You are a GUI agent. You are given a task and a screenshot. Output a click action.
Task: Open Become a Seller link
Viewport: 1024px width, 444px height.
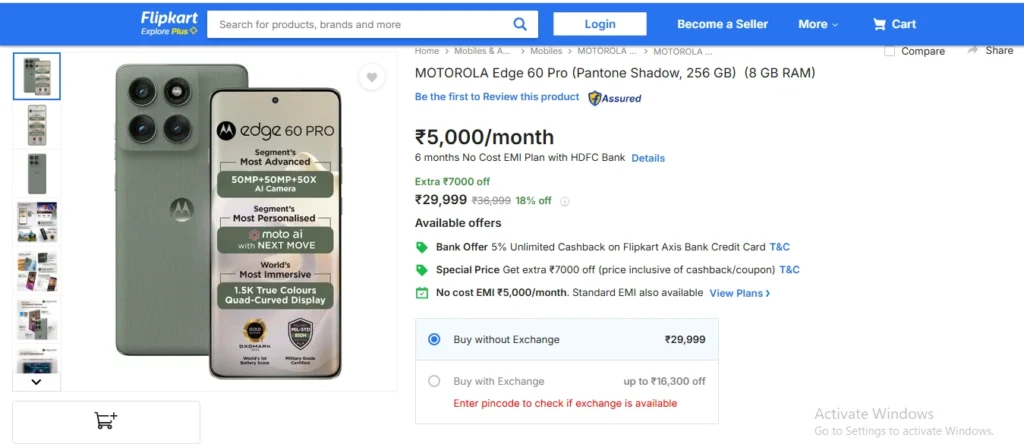[722, 24]
